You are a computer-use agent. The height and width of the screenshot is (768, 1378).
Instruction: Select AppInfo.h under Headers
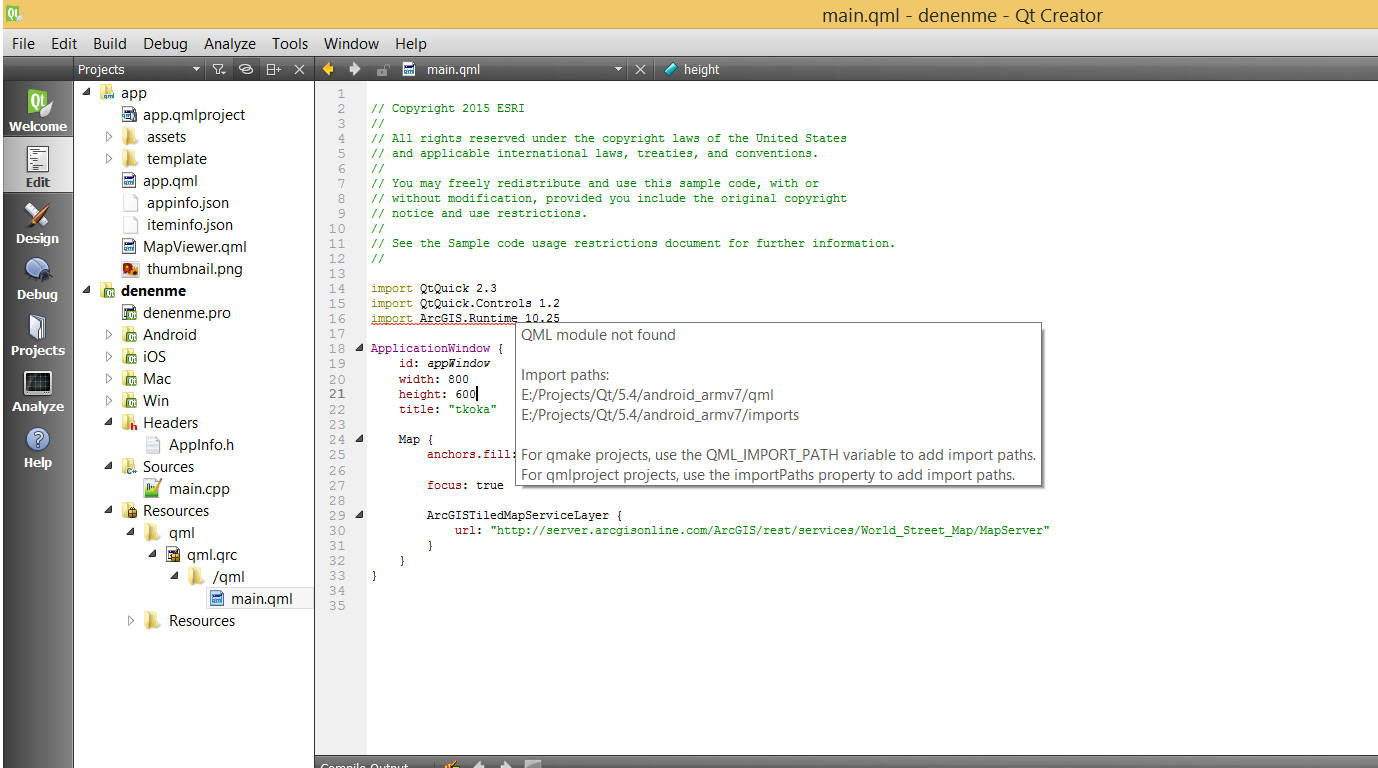tap(201, 445)
